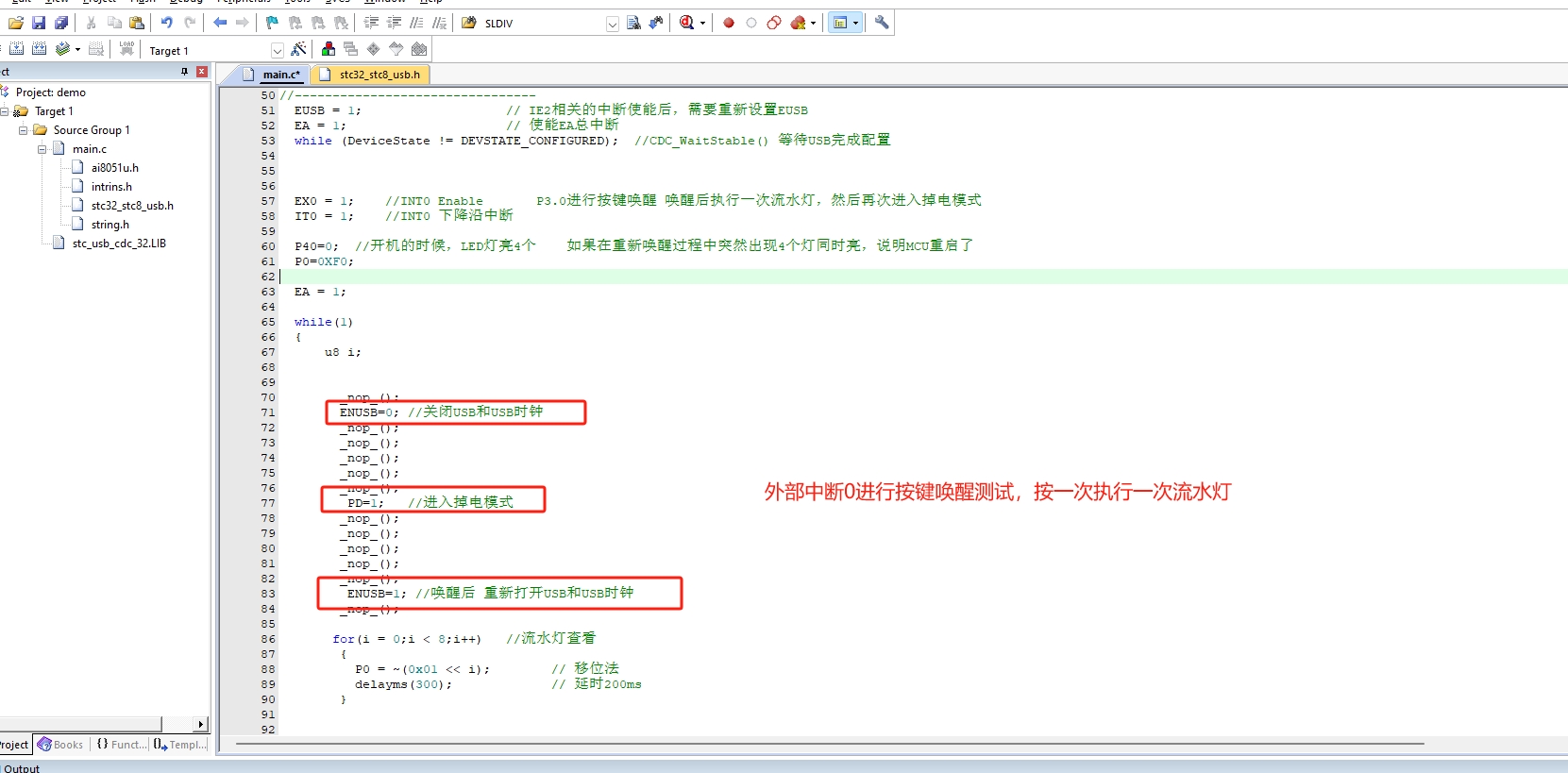Open the batch build dropdown arrow
The width and height of the screenshot is (1568, 773).
[77, 49]
